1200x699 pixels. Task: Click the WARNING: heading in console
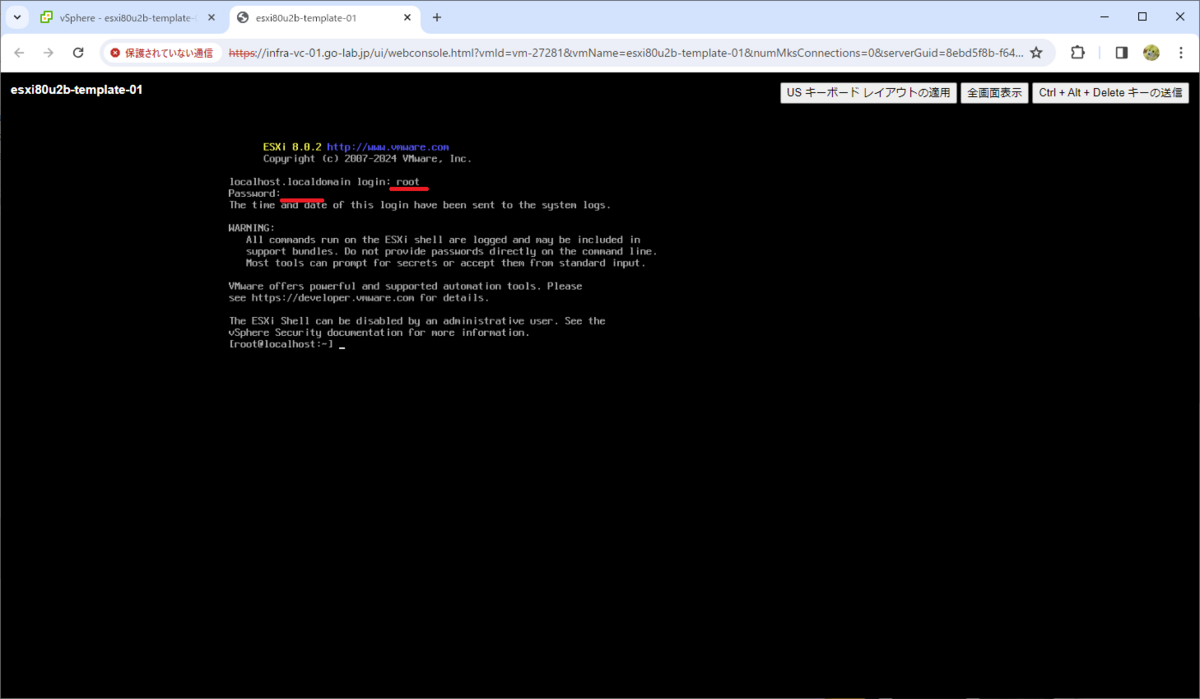tap(251, 228)
